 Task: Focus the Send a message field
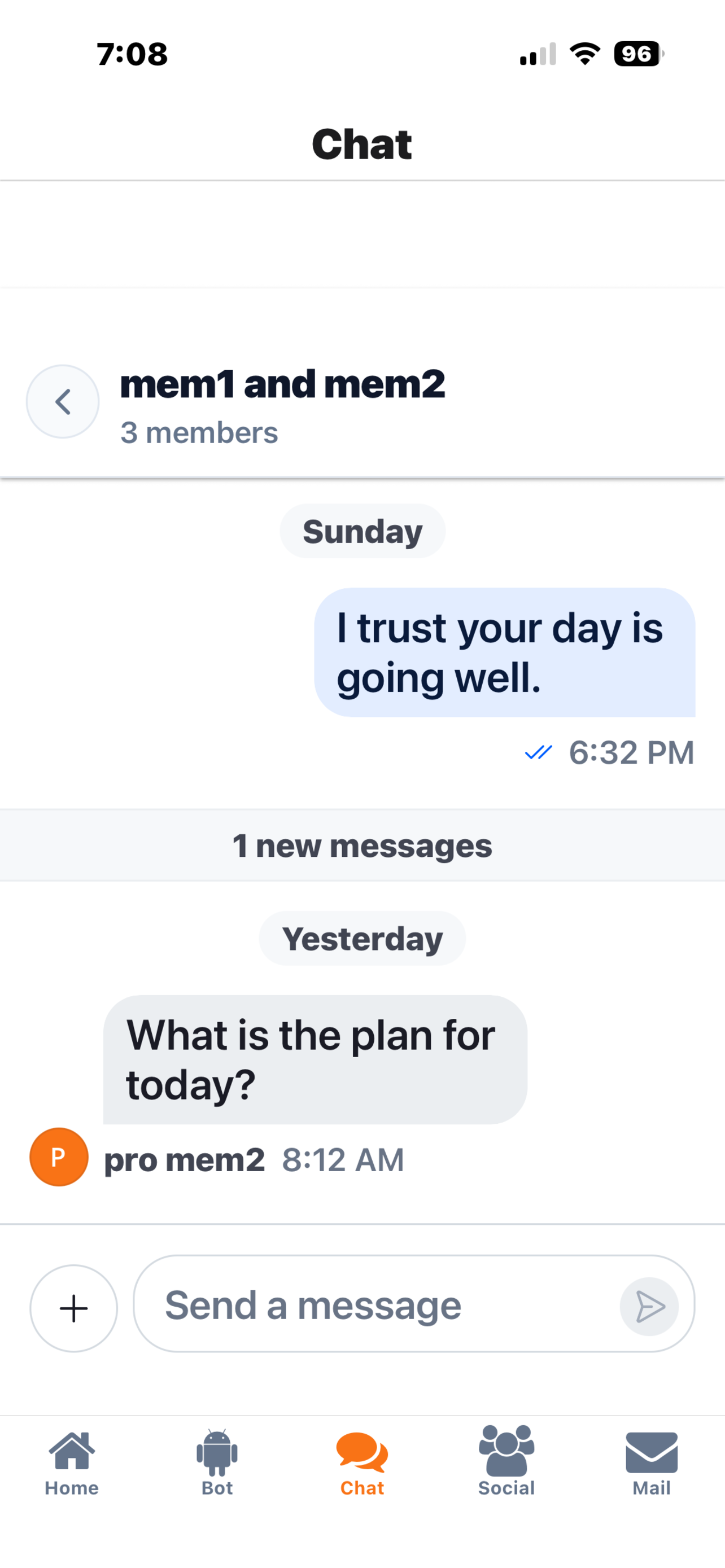(x=414, y=1304)
